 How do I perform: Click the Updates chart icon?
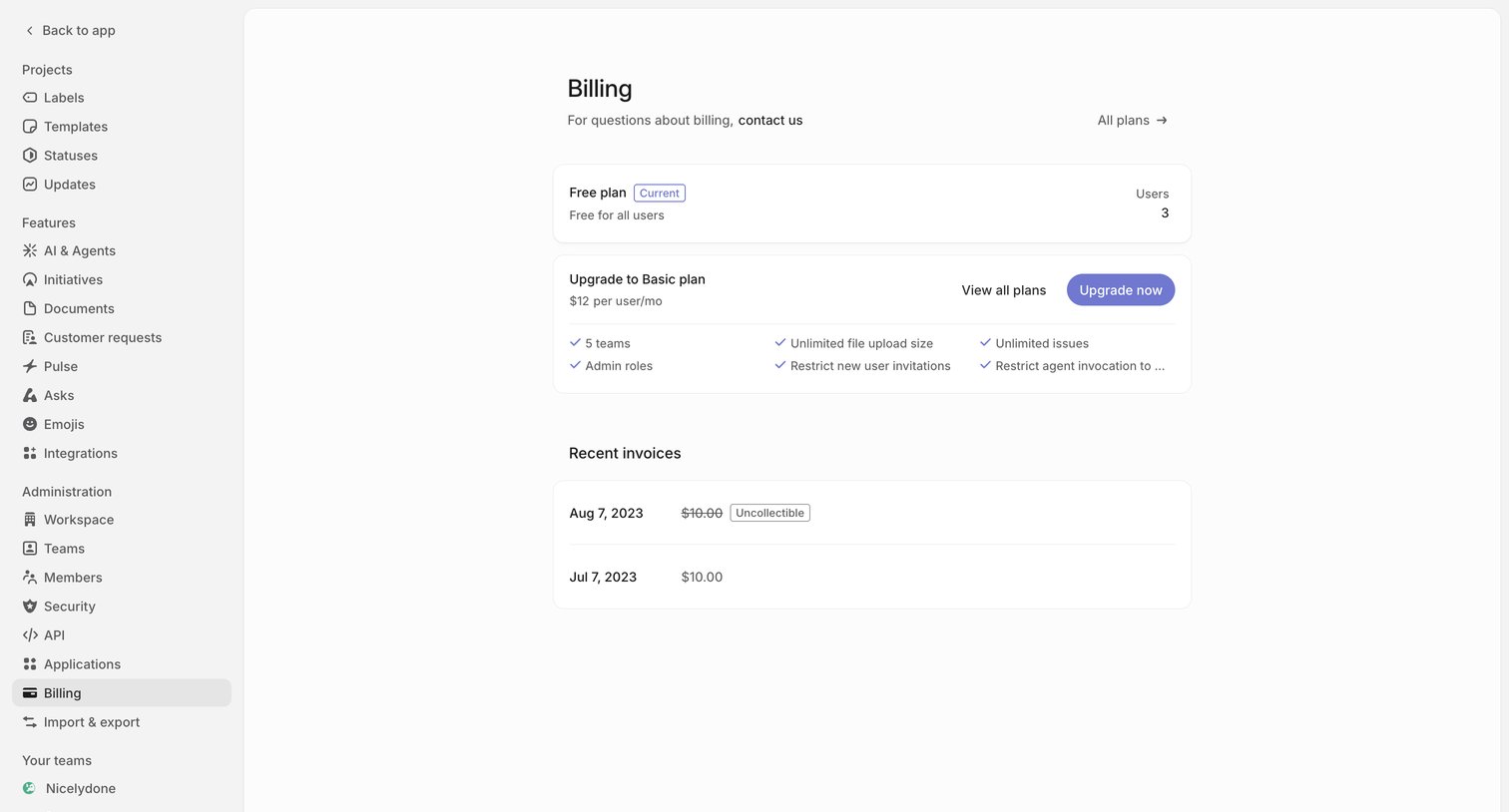(30, 185)
